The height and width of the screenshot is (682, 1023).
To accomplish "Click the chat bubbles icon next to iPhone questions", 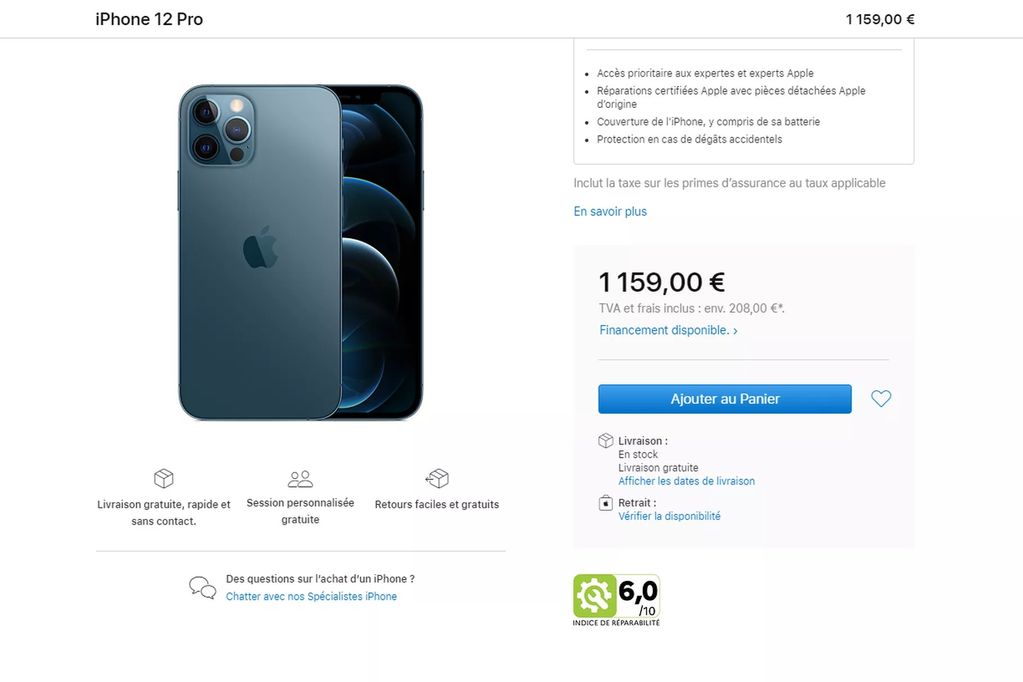I will pos(201,588).
